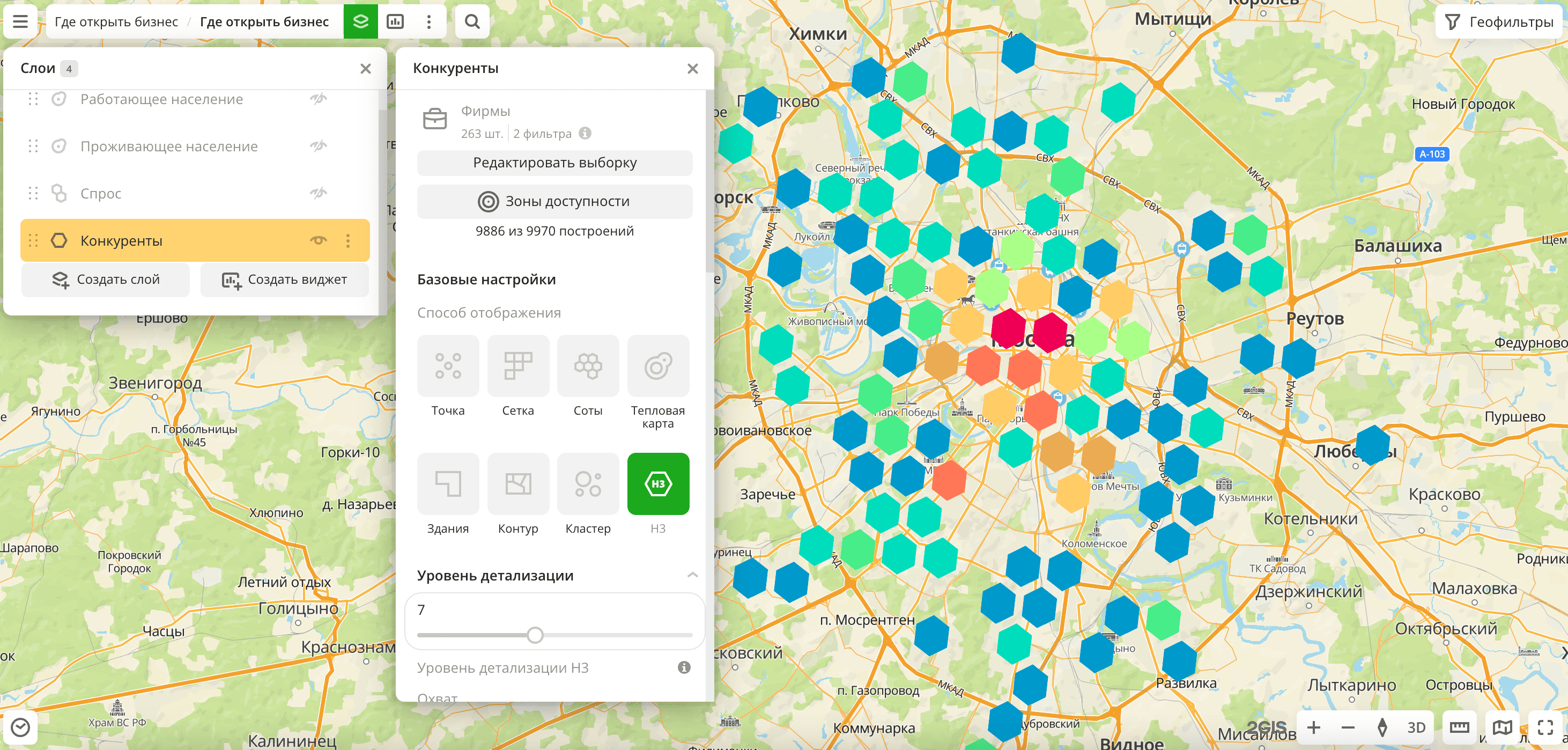
Task: Click first Где открыть бизнес breadcrumb
Action: coord(116,22)
